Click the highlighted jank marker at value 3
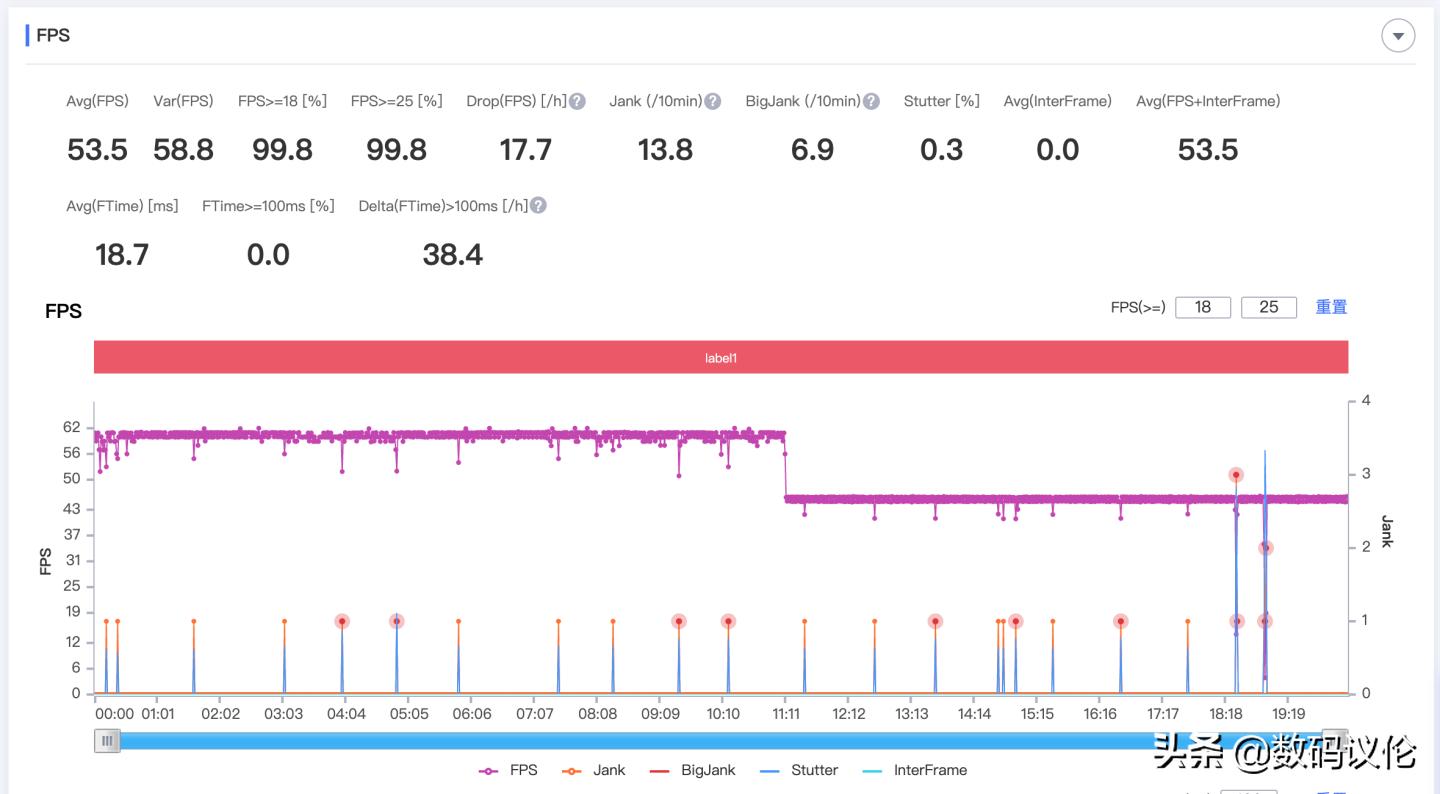This screenshot has width=1440, height=794. pos(1236,475)
